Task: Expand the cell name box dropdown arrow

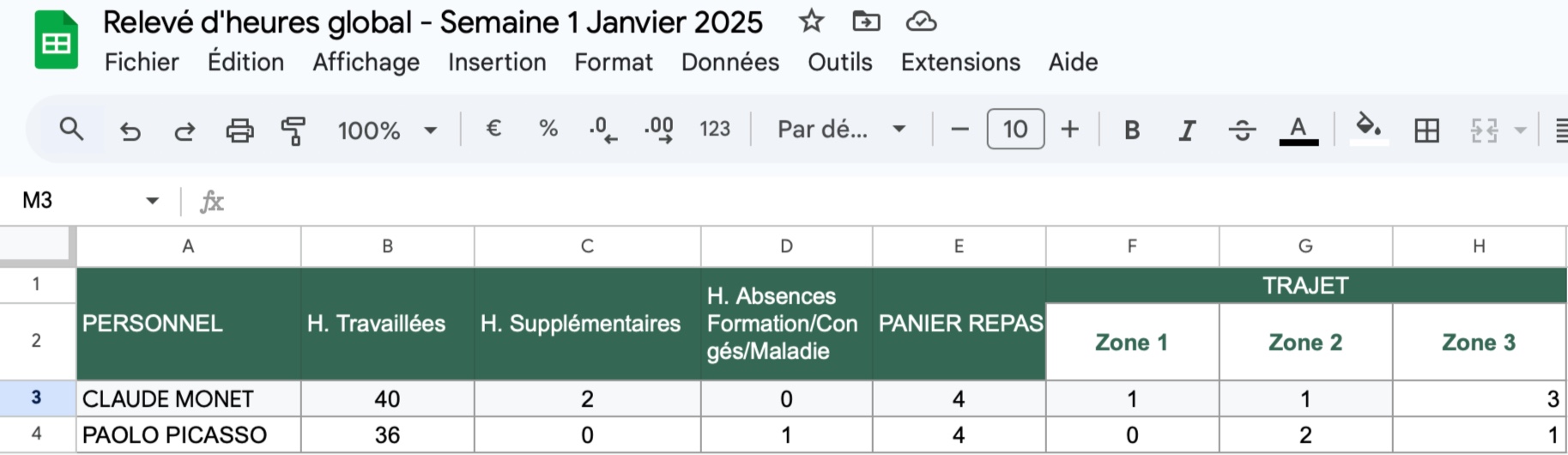Action: click(152, 201)
